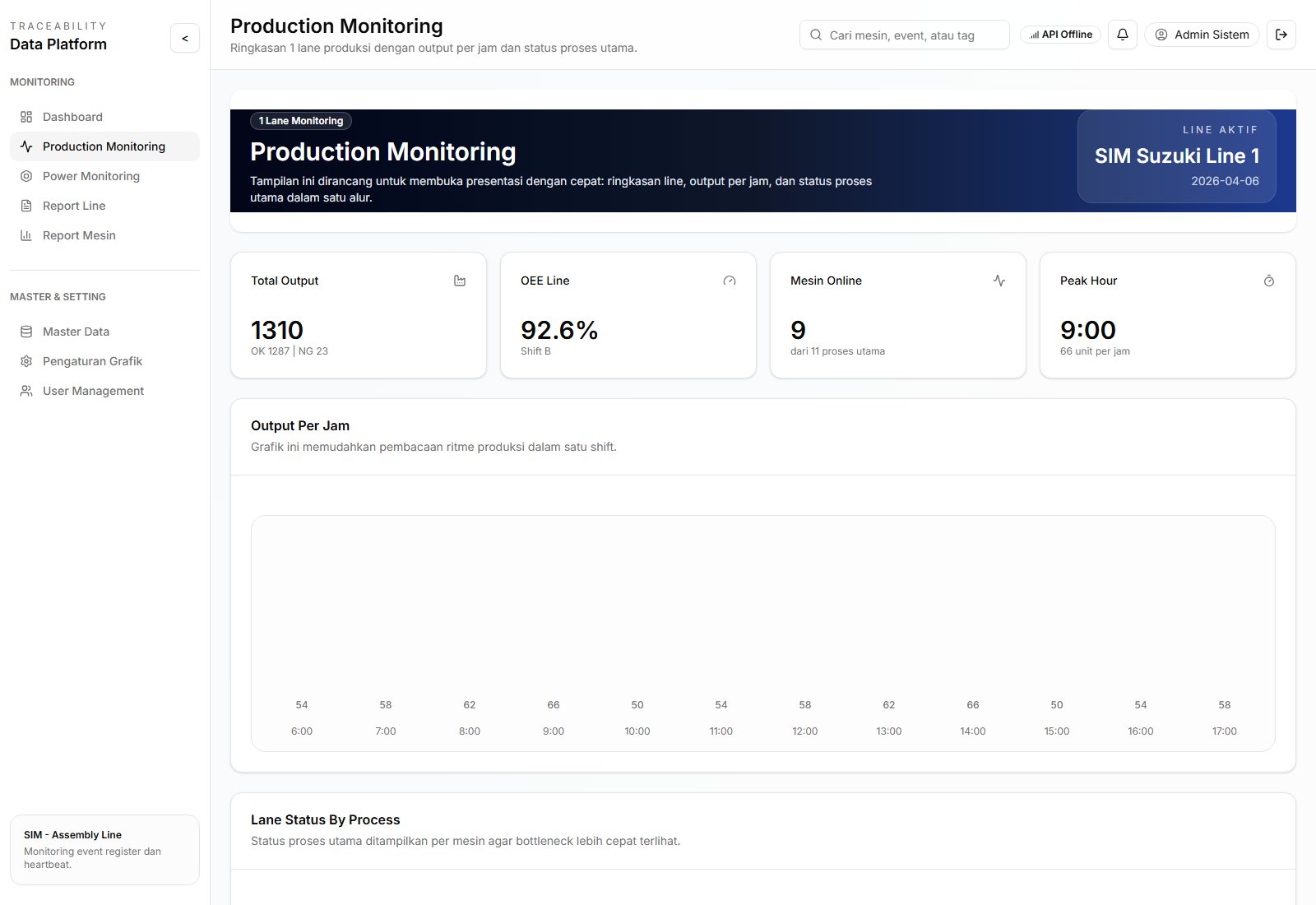
Task: Open Master Data settings
Action: pos(104,332)
